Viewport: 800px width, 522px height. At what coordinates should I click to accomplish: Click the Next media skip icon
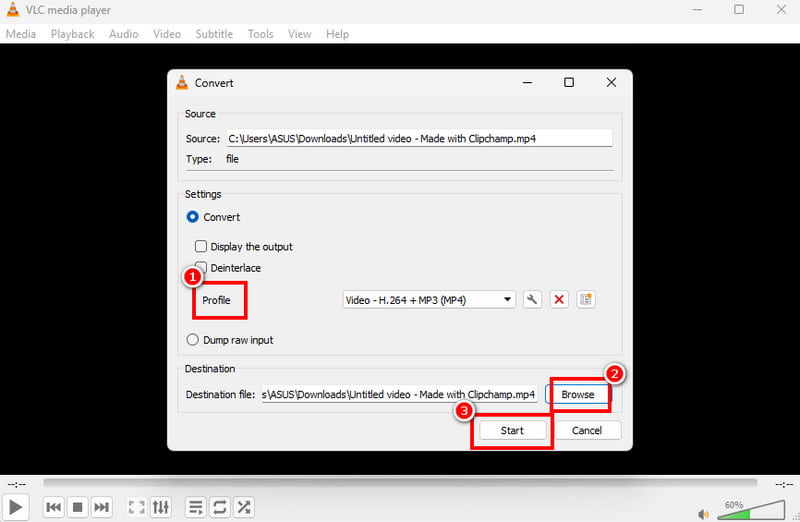[101, 507]
